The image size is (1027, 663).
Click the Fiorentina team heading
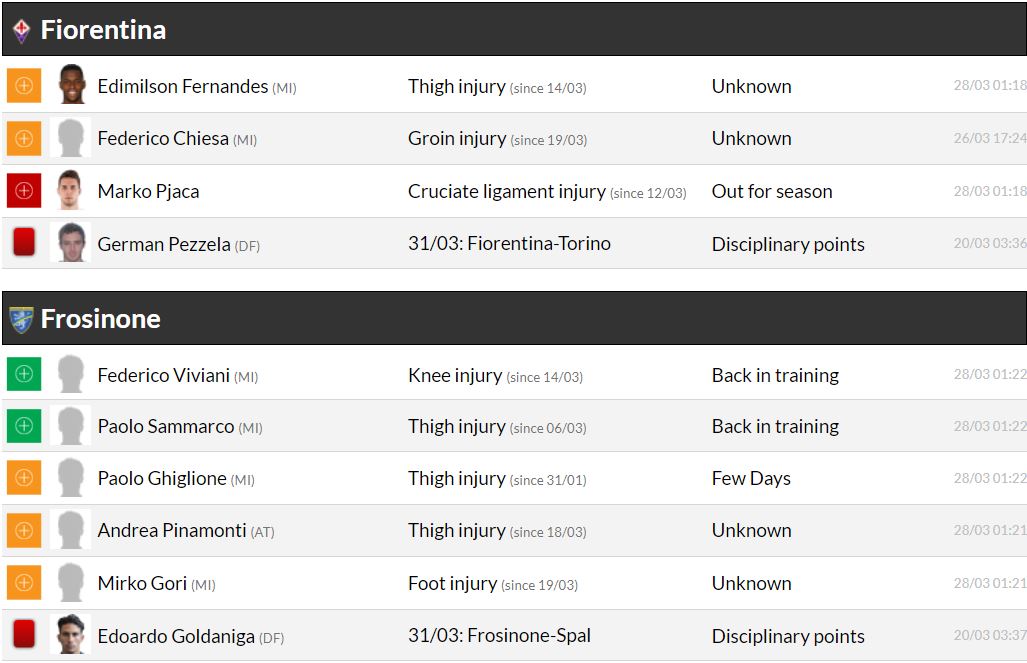click(x=103, y=30)
